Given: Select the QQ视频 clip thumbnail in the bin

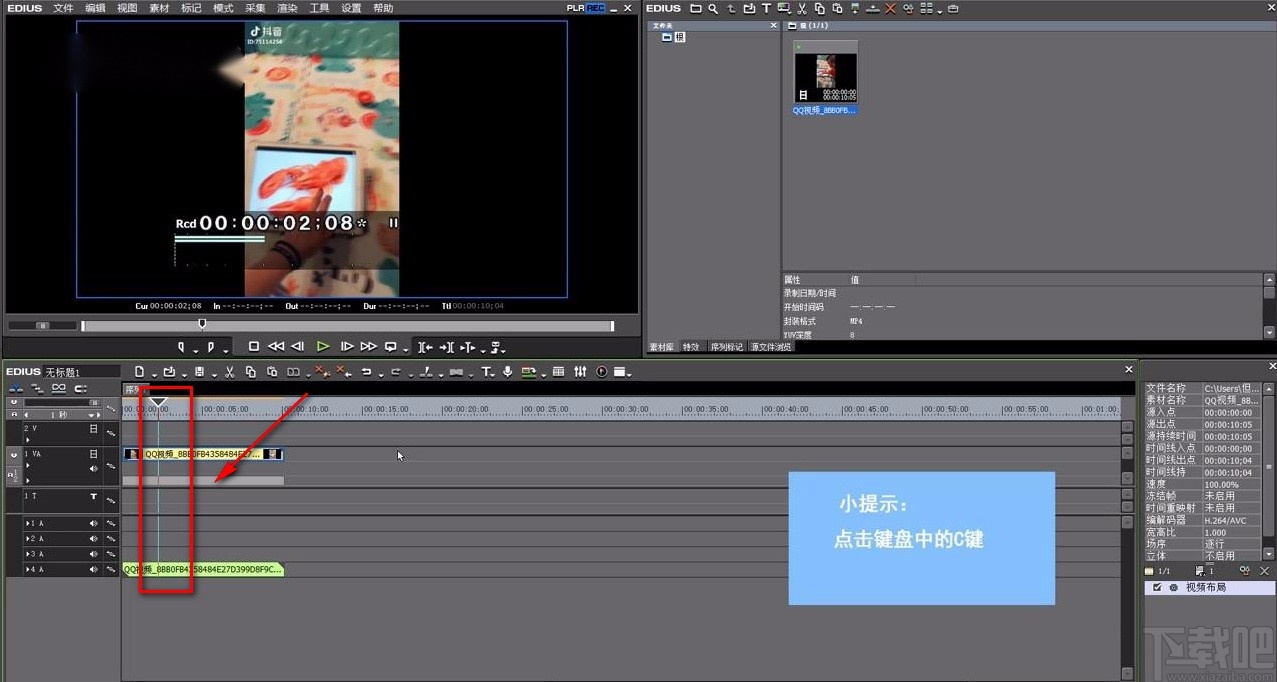Looking at the screenshot, I should 824,75.
